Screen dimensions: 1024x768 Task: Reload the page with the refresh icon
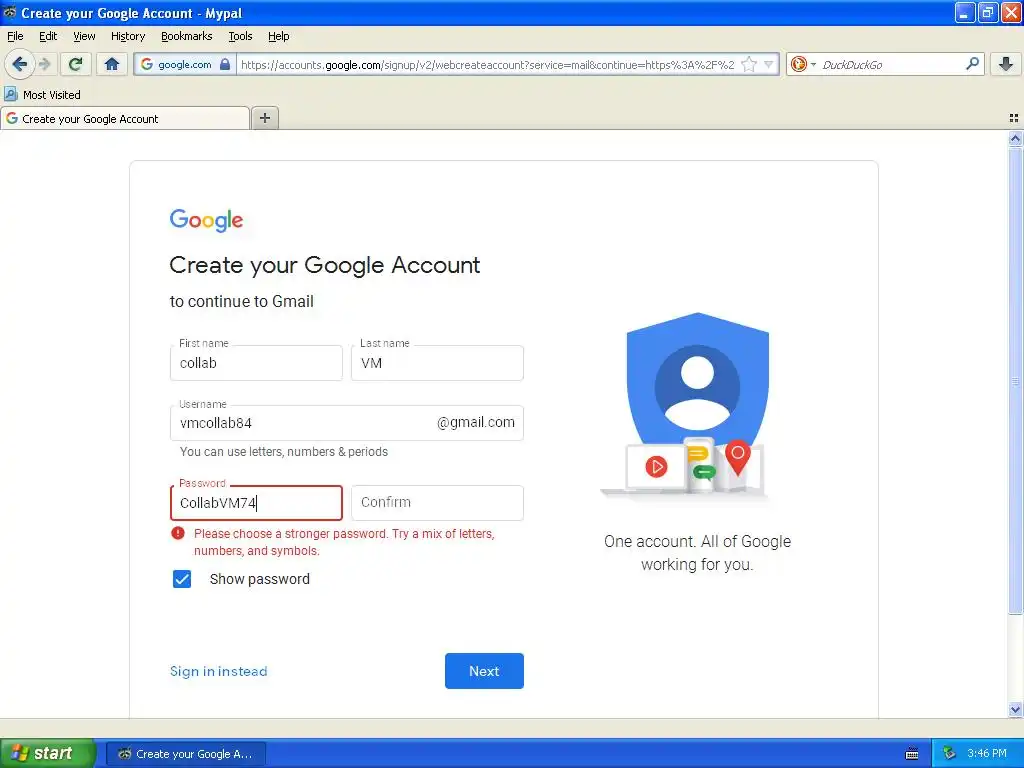[x=76, y=64]
